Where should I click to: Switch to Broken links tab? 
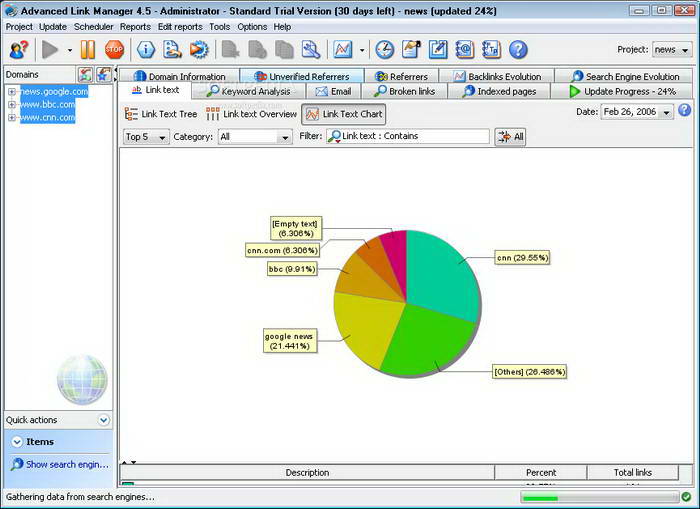pos(404,92)
